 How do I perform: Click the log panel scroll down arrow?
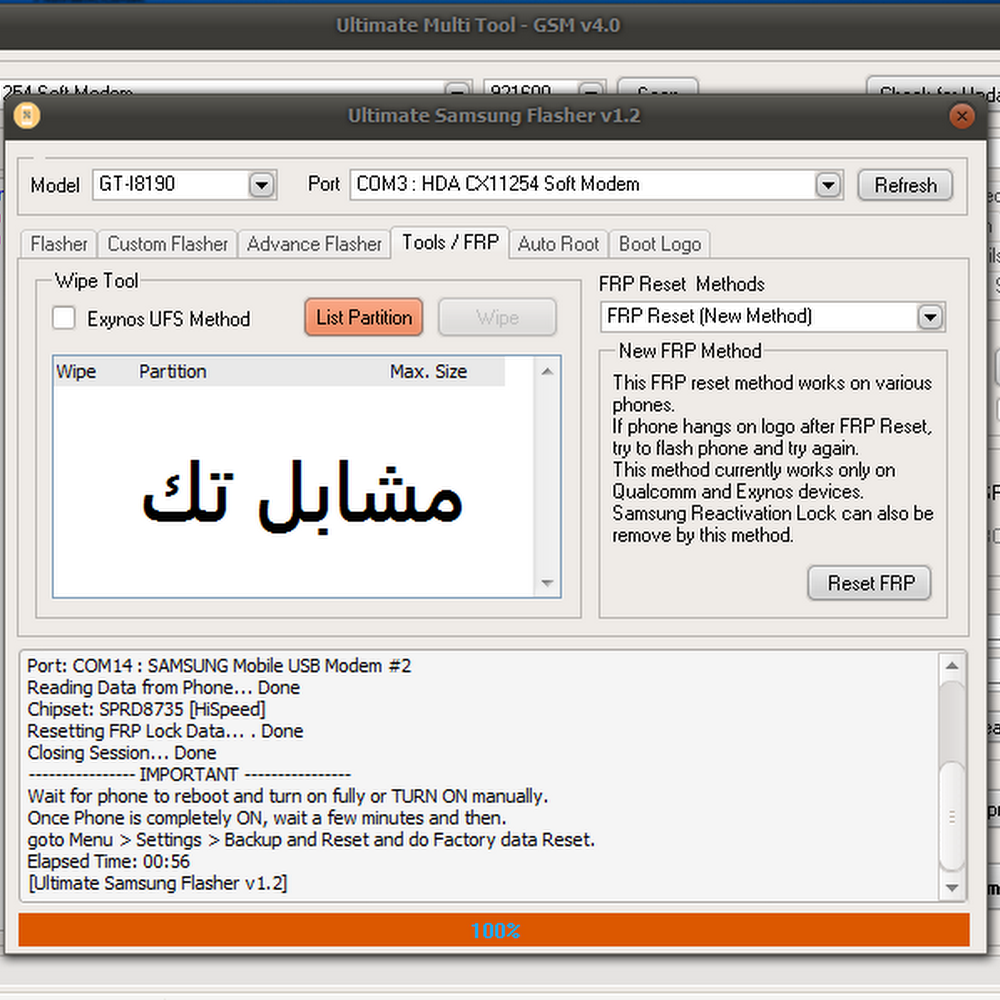coord(952,887)
